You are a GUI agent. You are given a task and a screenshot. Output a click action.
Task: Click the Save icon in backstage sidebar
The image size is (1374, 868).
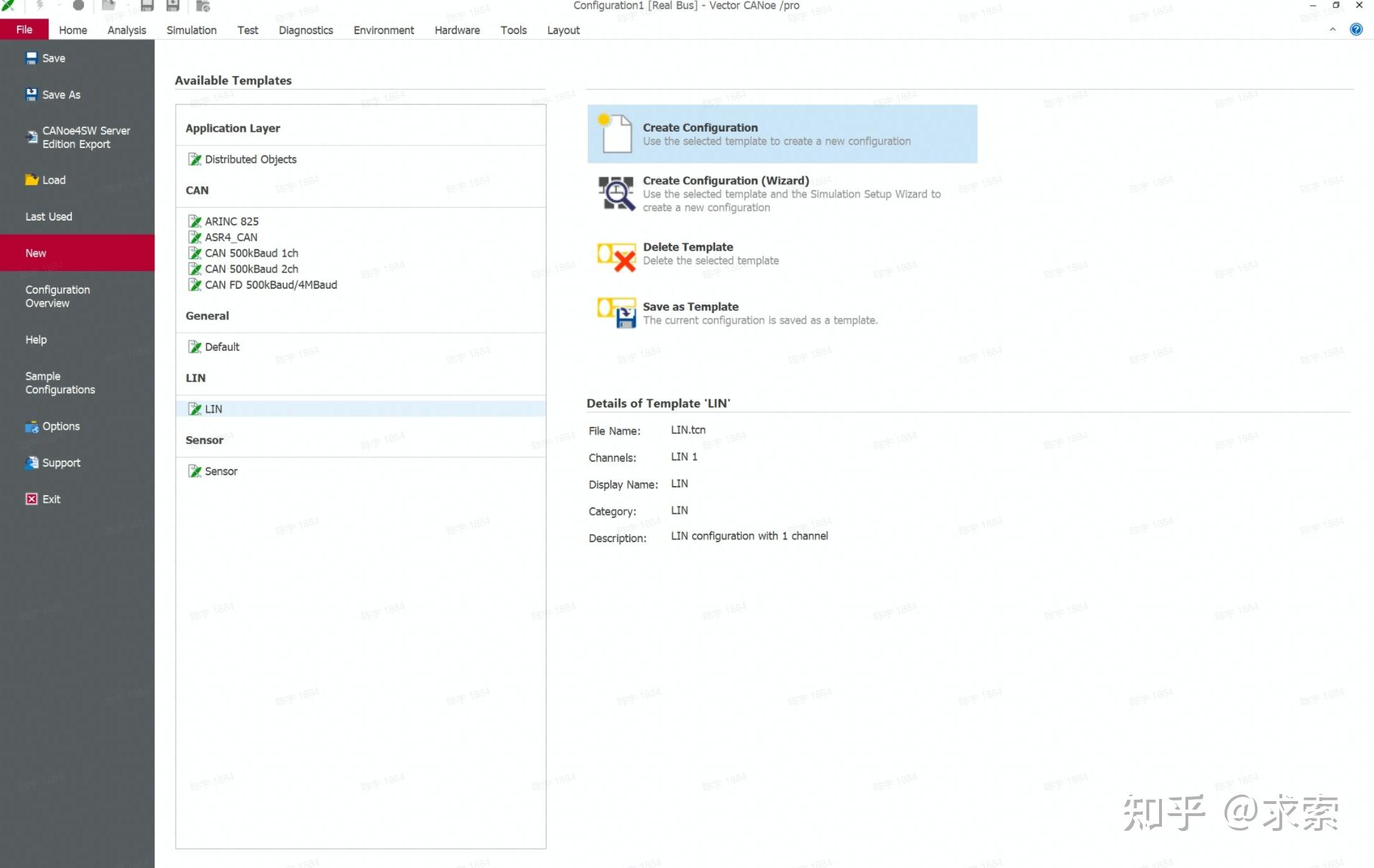[x=31, y=58]
